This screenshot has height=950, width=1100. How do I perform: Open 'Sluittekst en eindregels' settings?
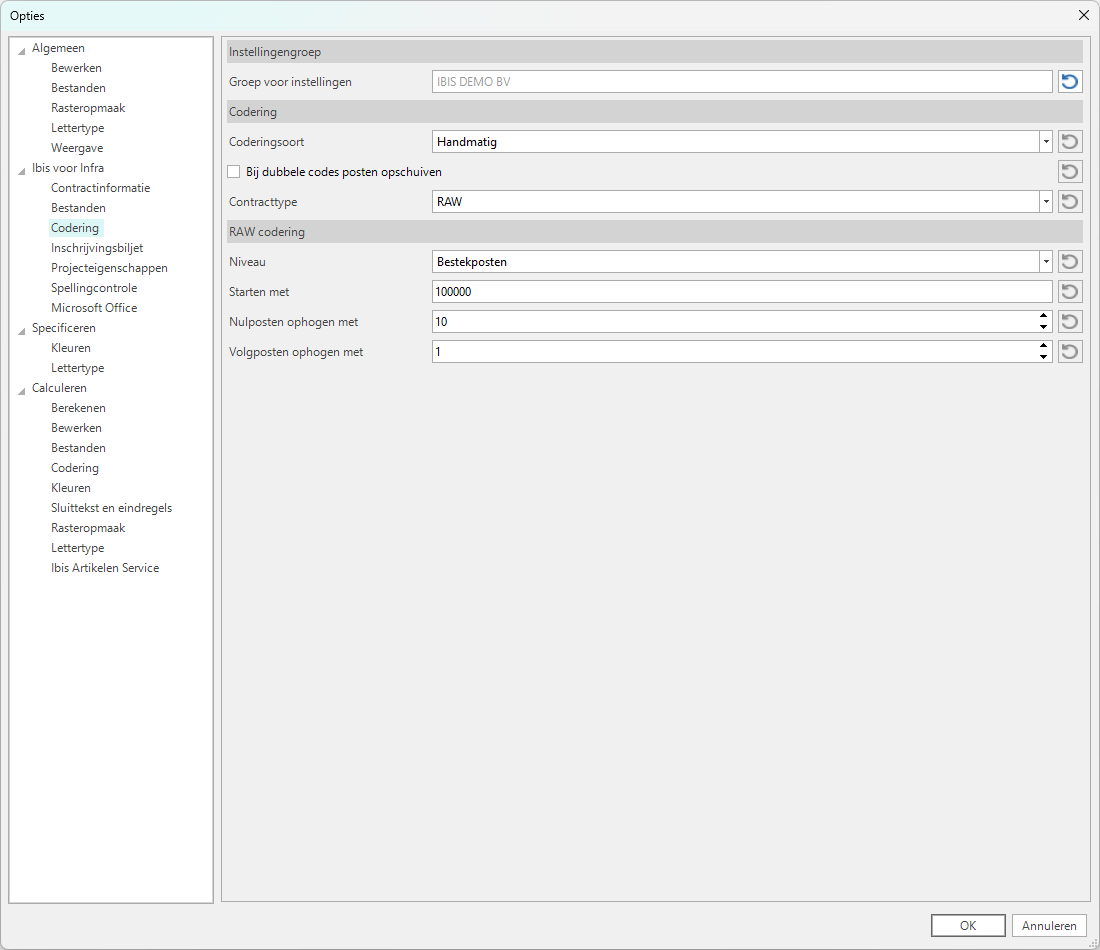coord(111,508)
